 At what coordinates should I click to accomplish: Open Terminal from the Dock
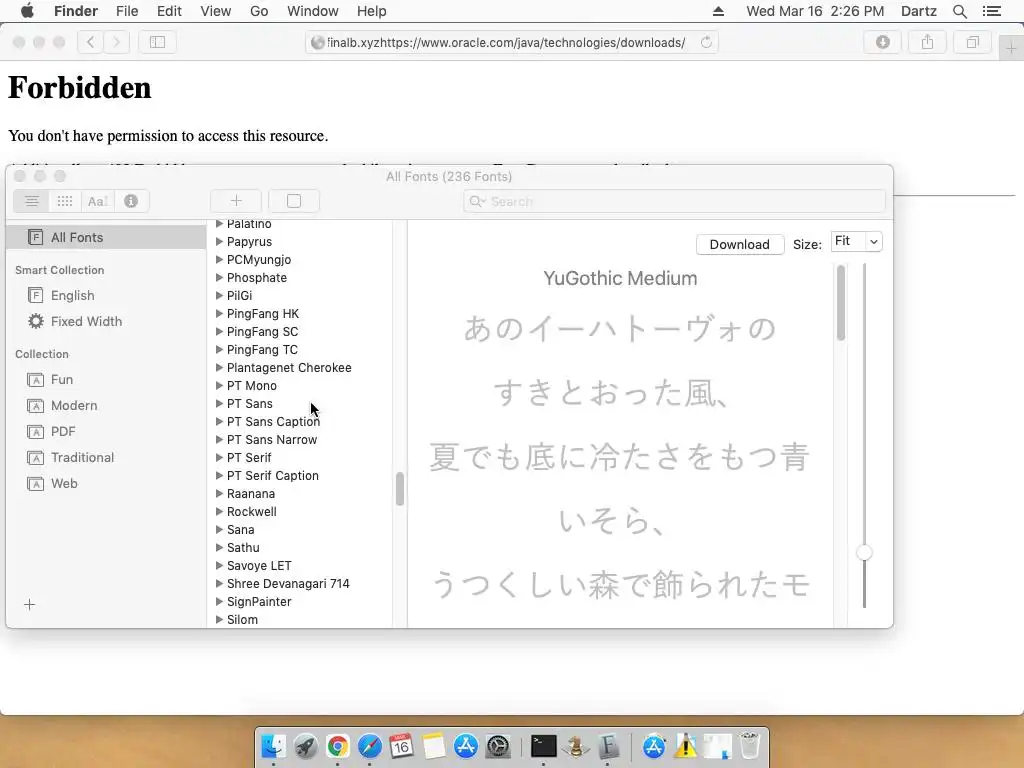[543, 746]
